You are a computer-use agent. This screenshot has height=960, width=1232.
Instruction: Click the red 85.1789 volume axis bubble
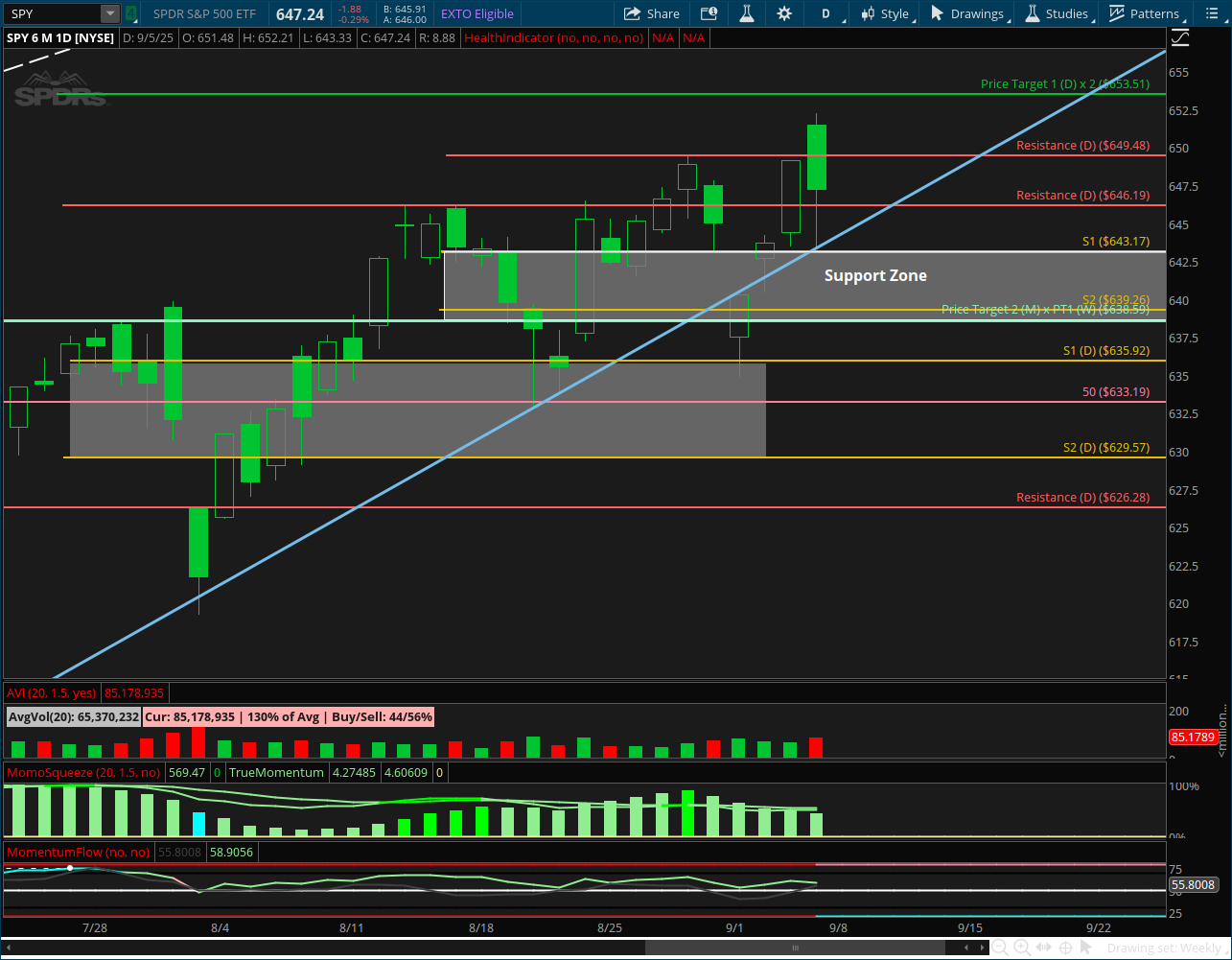pos(1192,738)
